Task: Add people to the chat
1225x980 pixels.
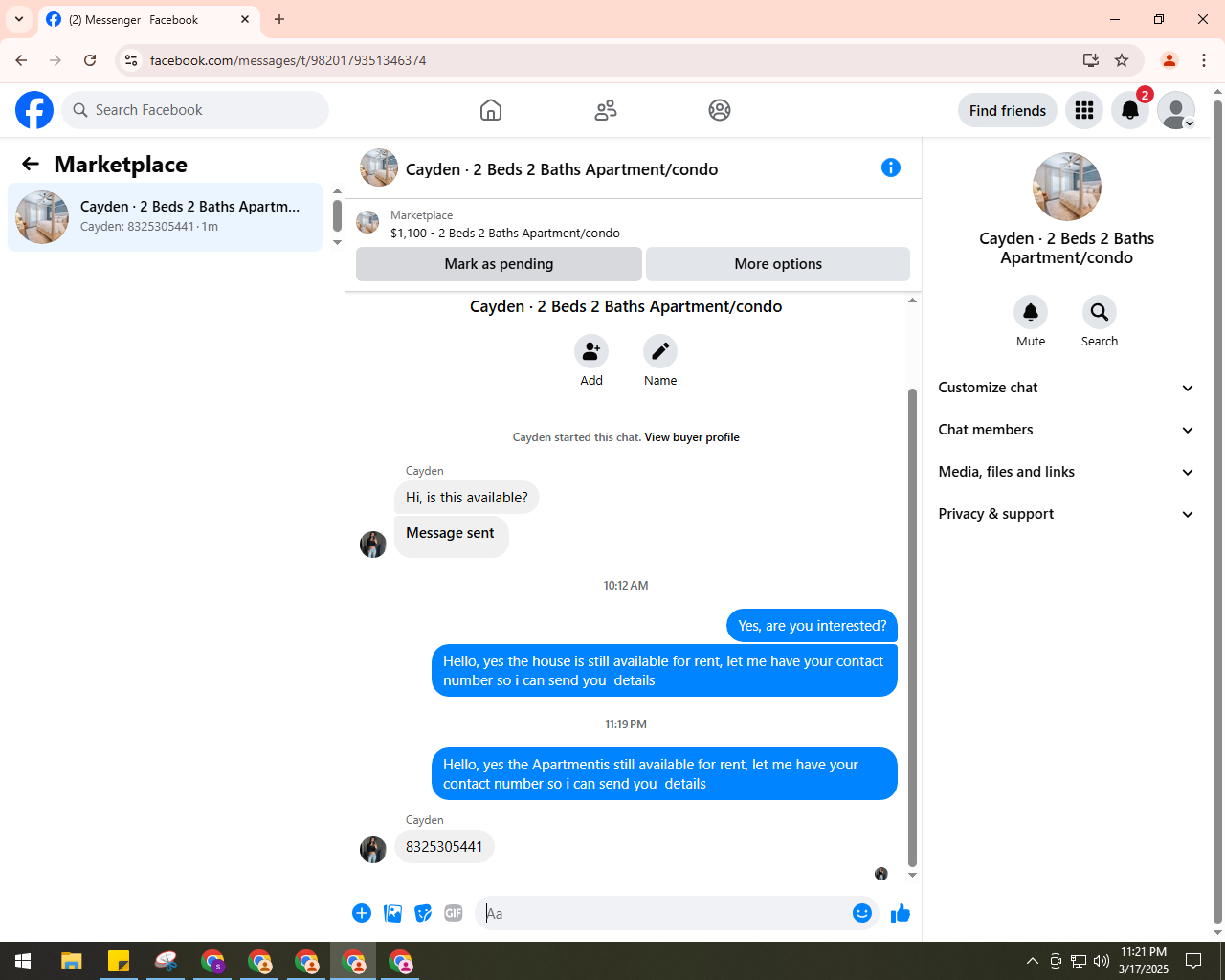Action: [x=591, y=351]
